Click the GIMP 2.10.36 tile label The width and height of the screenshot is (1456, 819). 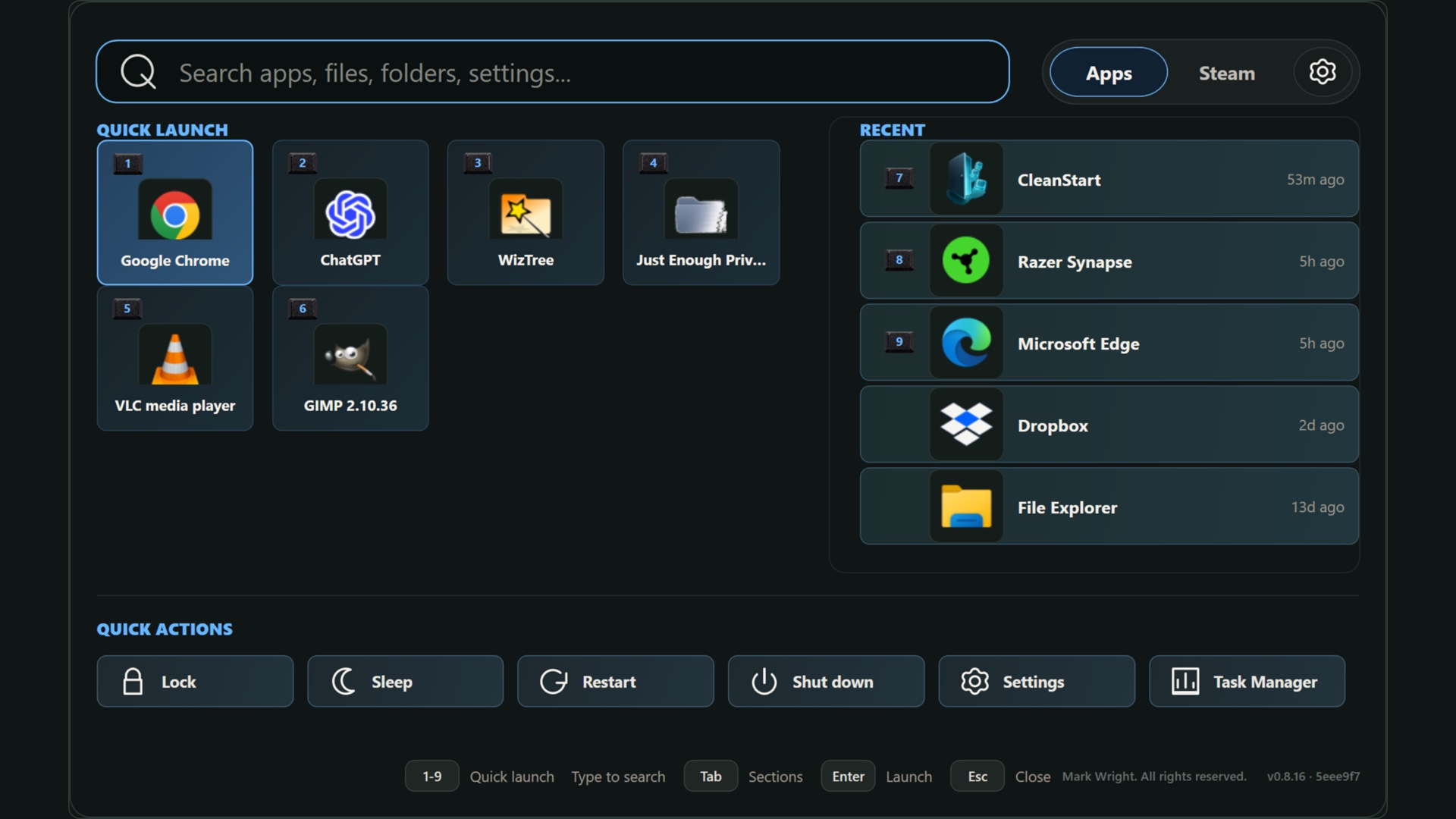pyautogui.click(x=350, y=406)
